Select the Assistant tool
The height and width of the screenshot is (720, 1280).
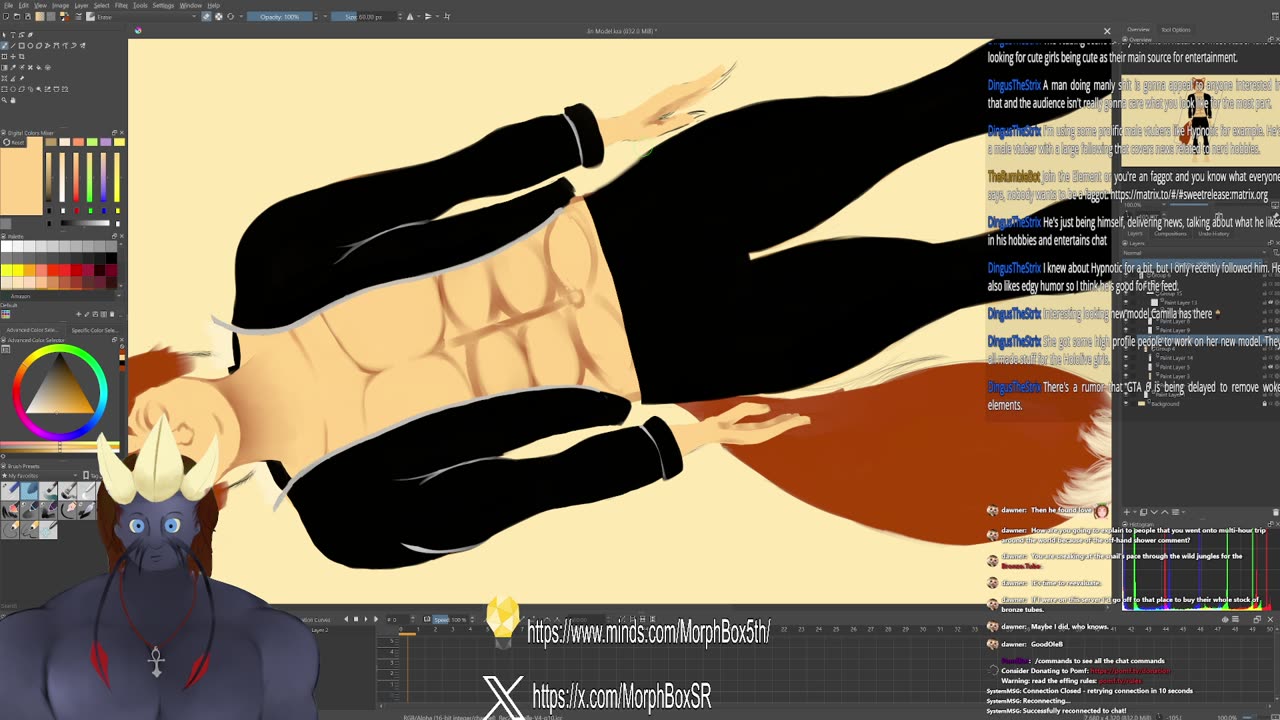point(4,78)
